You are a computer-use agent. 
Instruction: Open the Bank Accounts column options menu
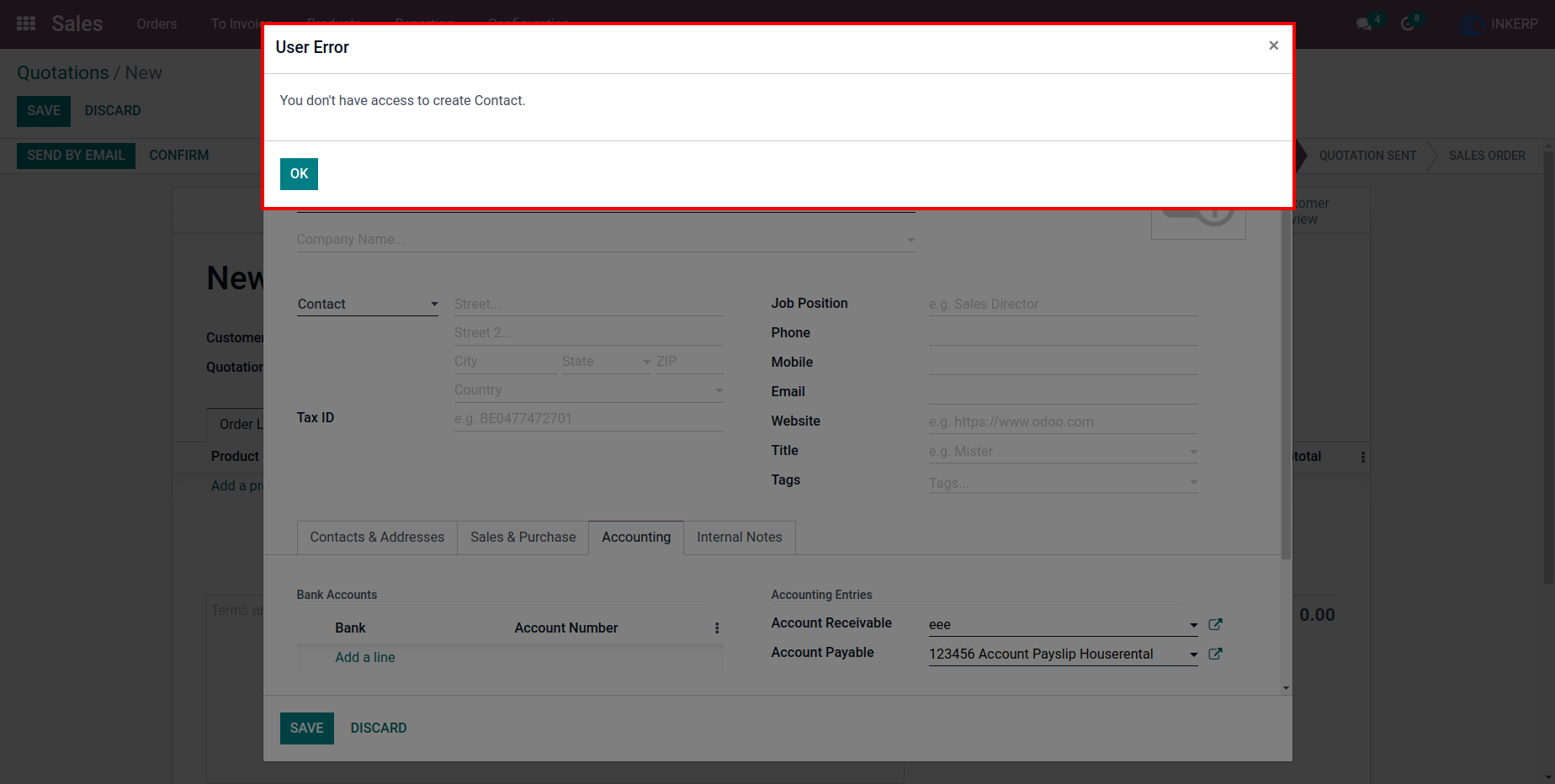coord(717,628)
